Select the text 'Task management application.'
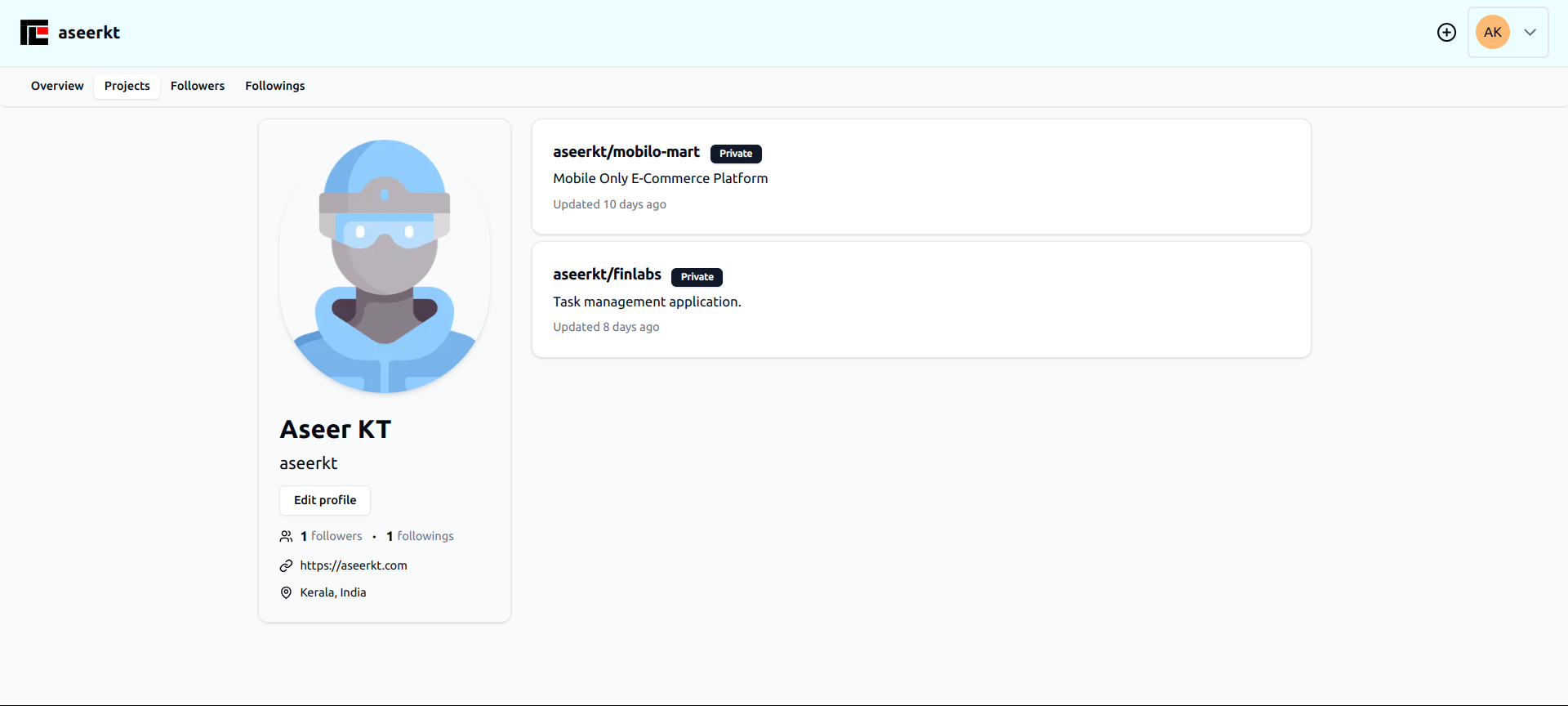 coord(647,302)
